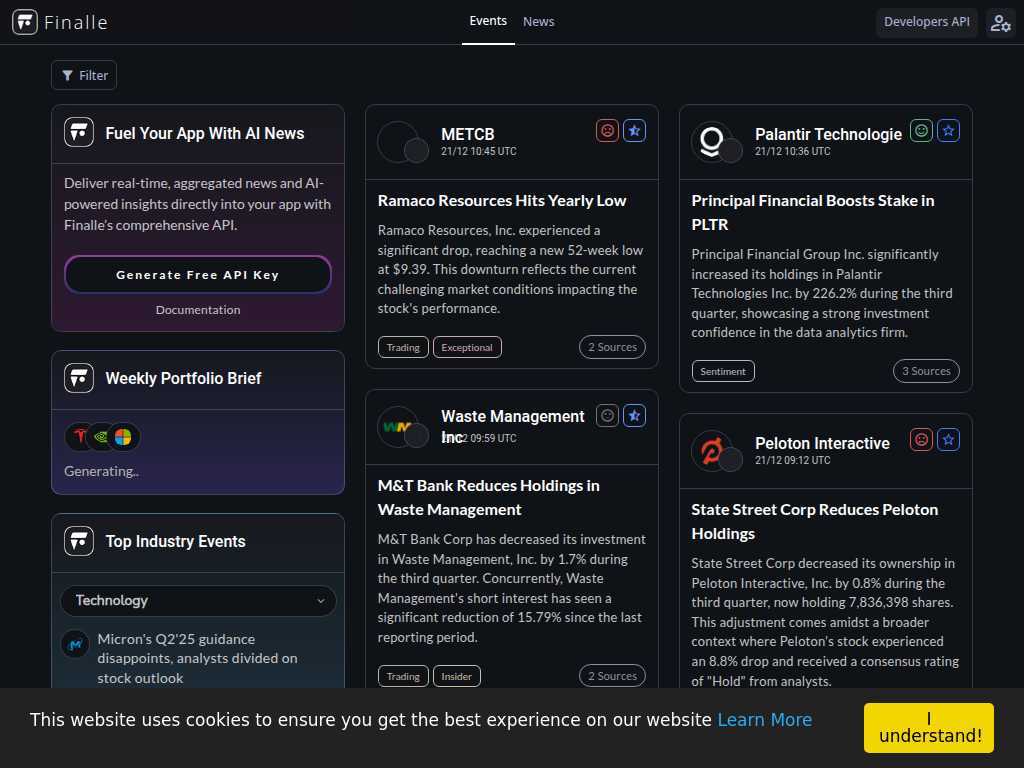Image resolution: width=1024 pixels, height=768 pixels.
Task: Click the Top Industry Events heading
Action: click(176, 541)
